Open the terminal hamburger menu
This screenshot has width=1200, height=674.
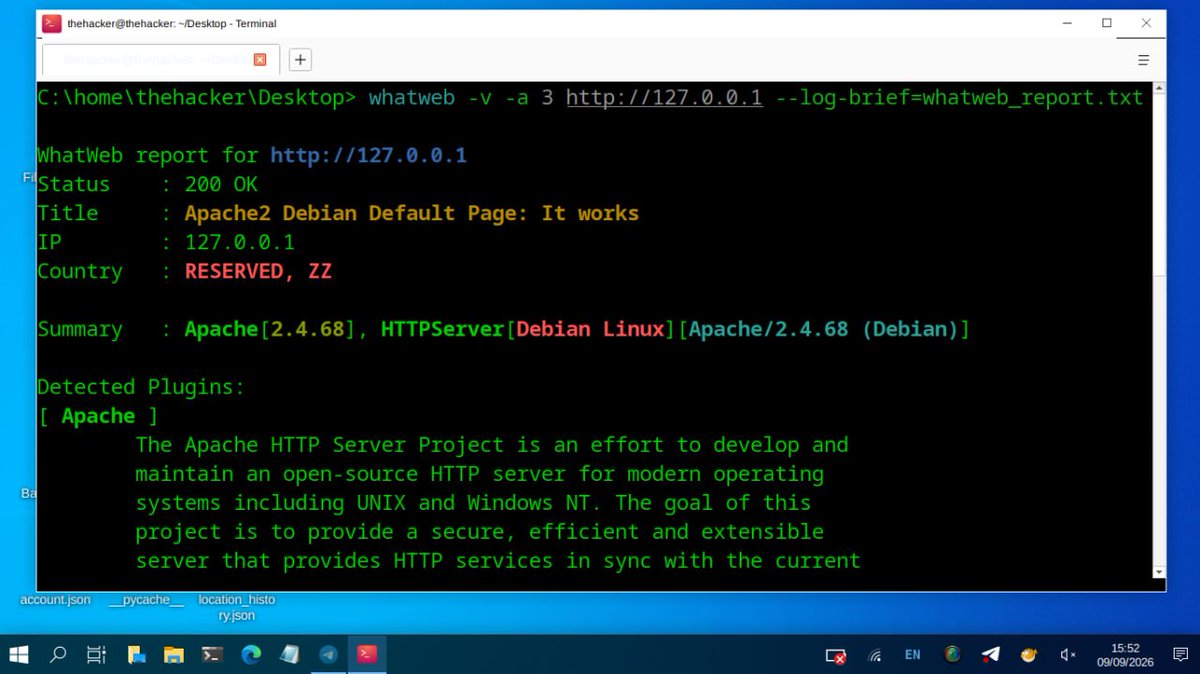1144,60
